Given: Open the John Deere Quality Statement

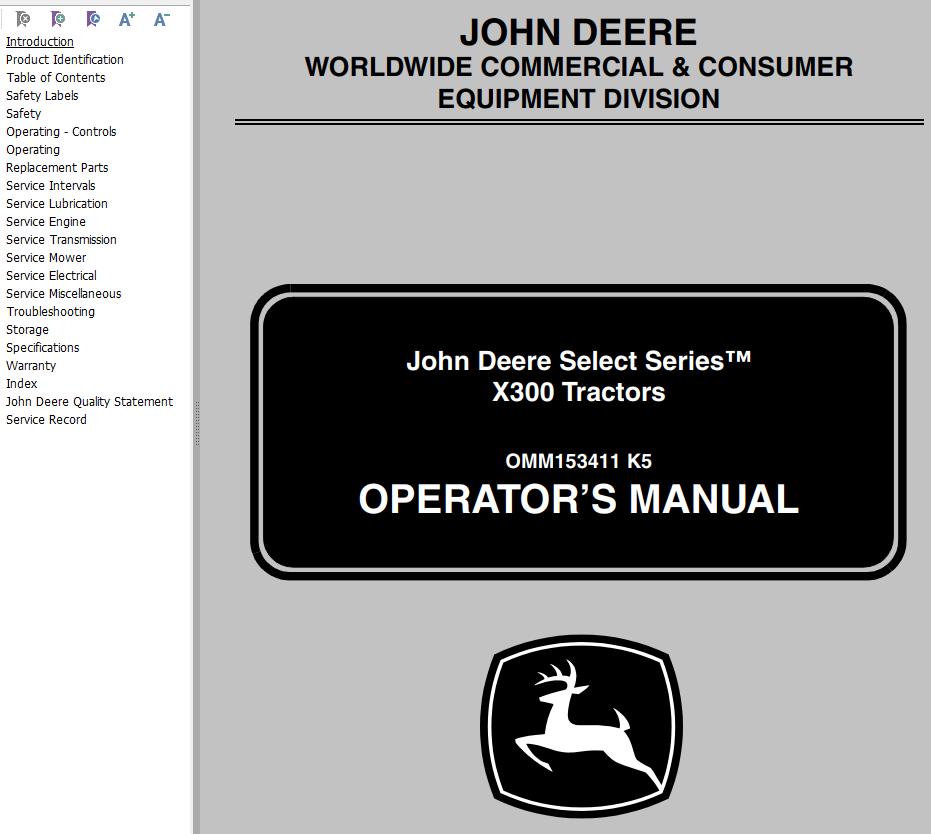Looking at the screenshot, I should point(88,401).
